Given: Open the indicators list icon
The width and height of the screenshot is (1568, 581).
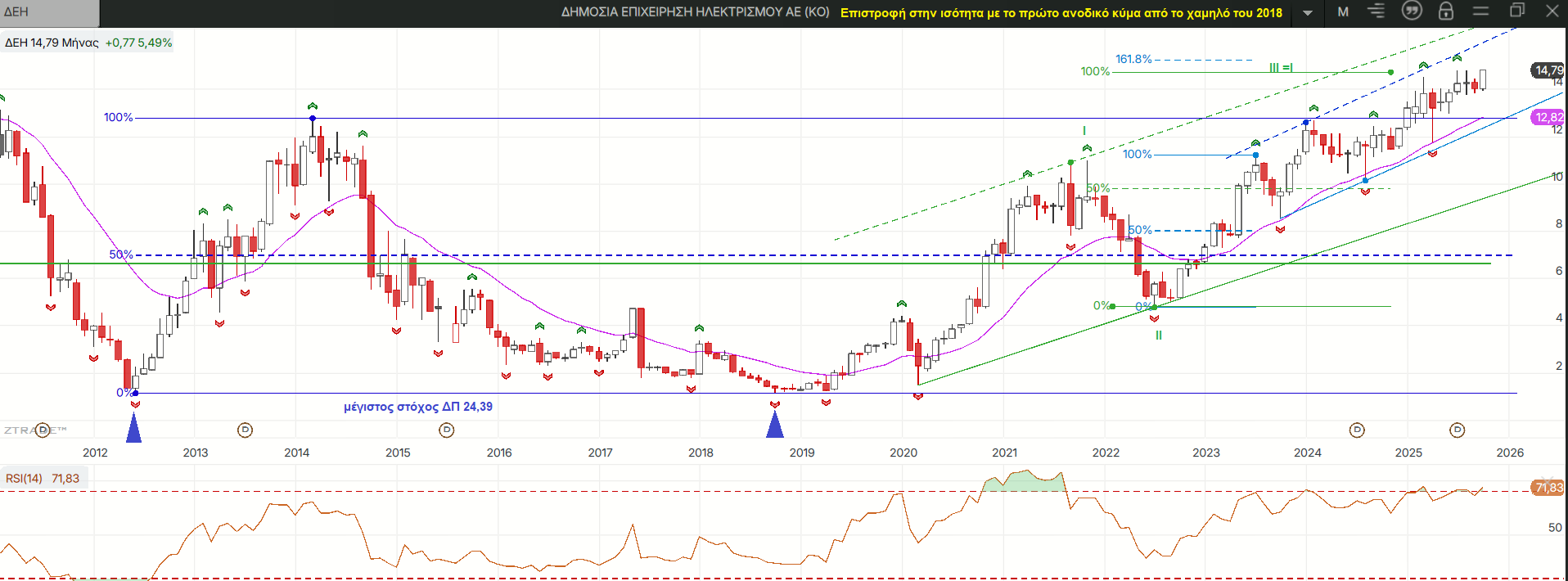Looking at the screenshot, I should pyautogui.click(x=1377, y=11).
